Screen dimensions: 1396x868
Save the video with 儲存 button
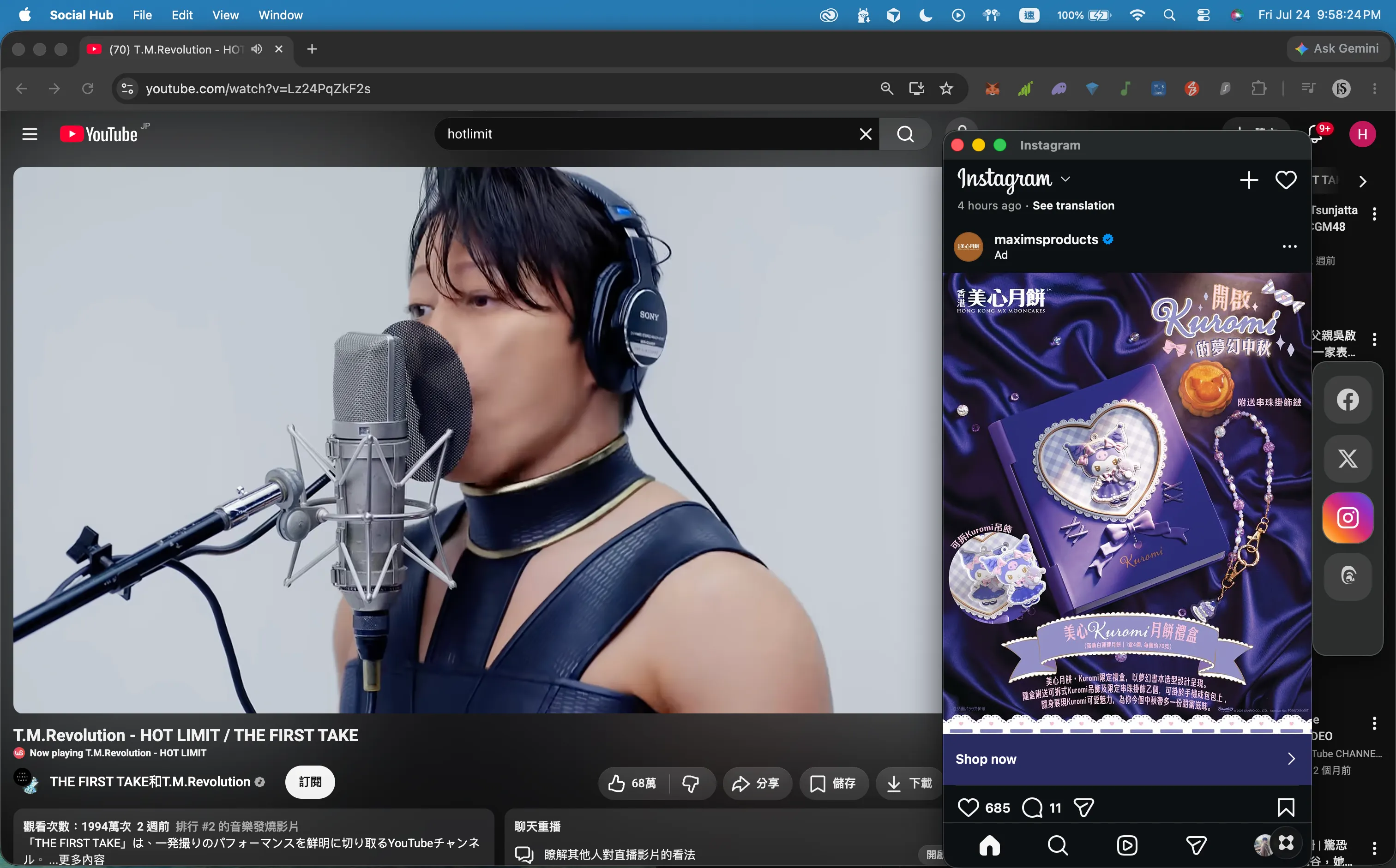(x=833, y=783)
